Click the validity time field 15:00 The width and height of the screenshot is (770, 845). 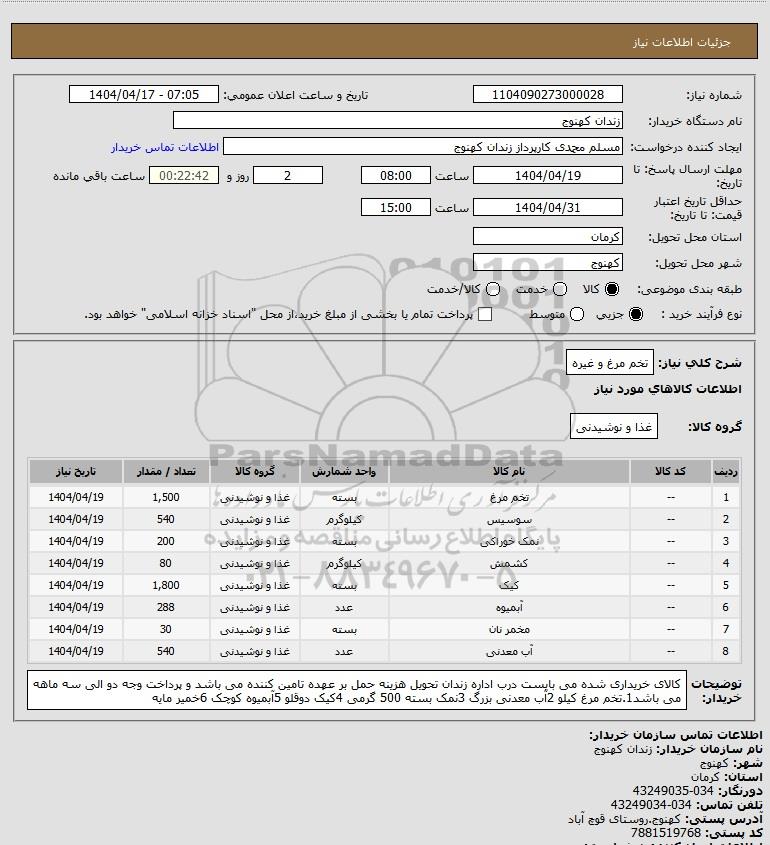[x=396, y=207]
